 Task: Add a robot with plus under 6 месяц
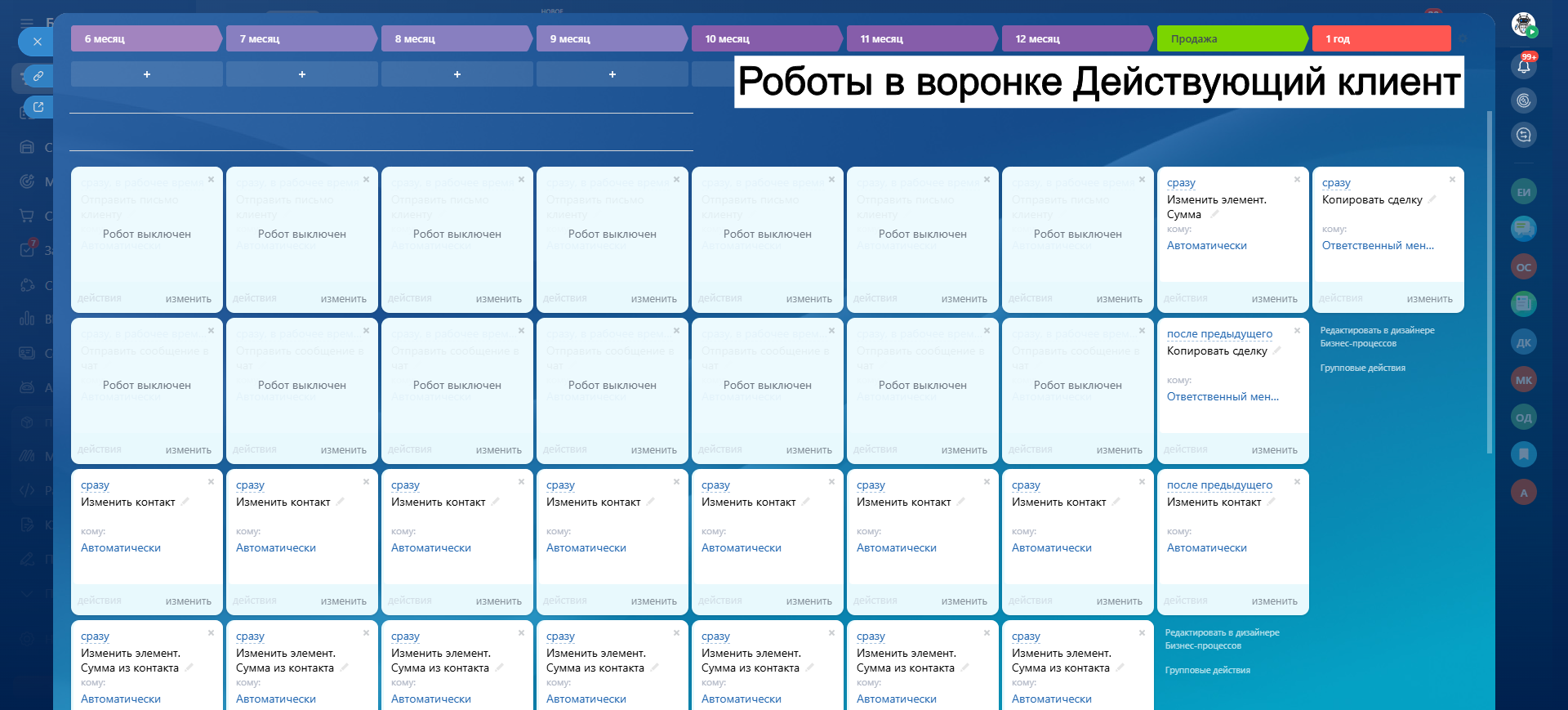(x=147, y=74)
